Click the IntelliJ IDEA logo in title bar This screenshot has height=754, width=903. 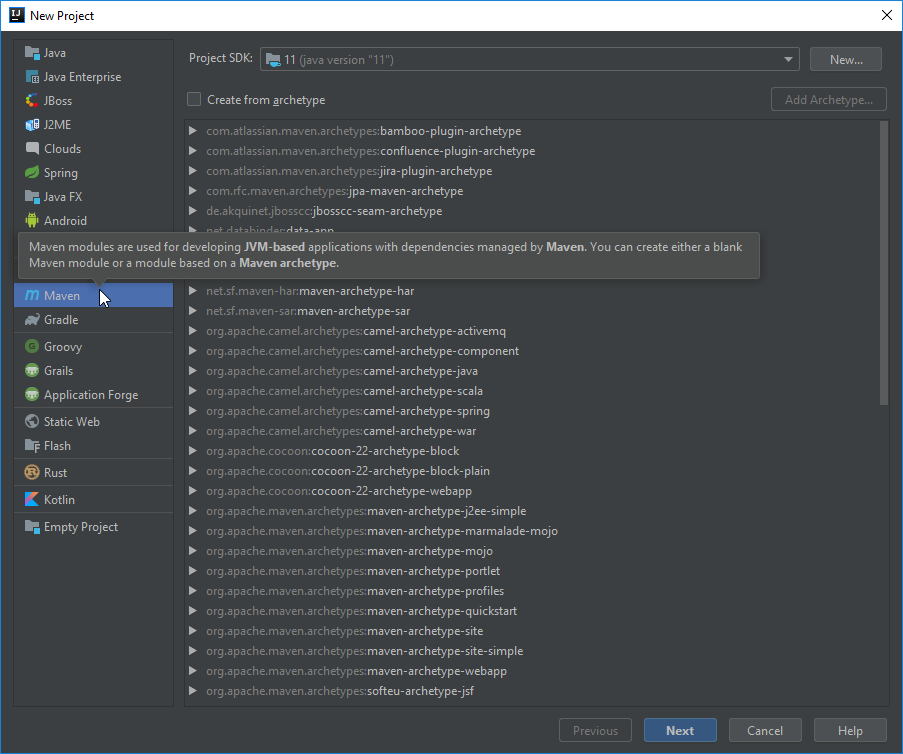coord(17,16)
